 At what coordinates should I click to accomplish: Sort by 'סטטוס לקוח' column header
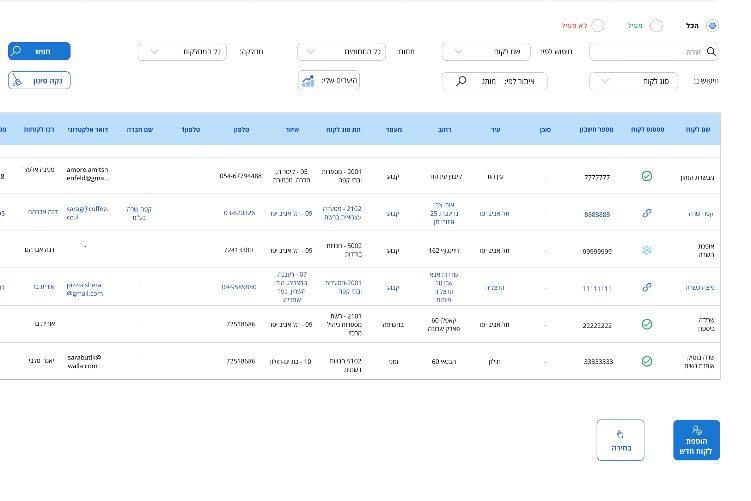click(x=647, y=130)
